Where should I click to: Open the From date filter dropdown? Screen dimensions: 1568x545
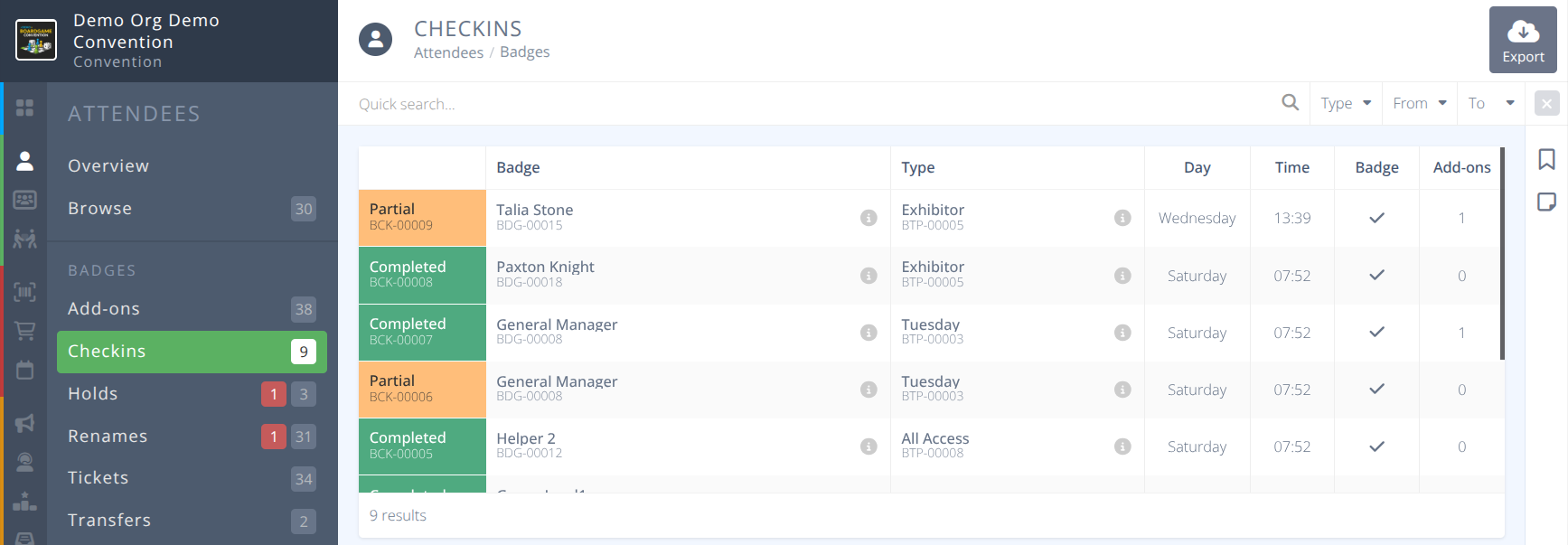[x=1420, y=103]
